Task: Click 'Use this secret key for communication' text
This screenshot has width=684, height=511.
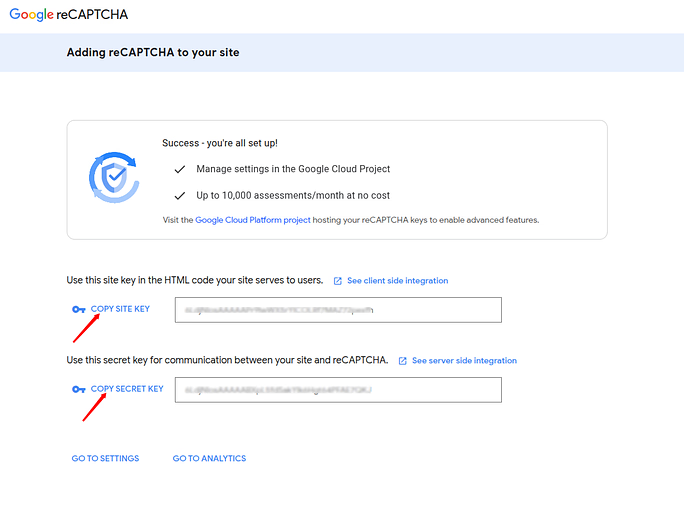Action: pyautogui.click(x=227, y=360)
